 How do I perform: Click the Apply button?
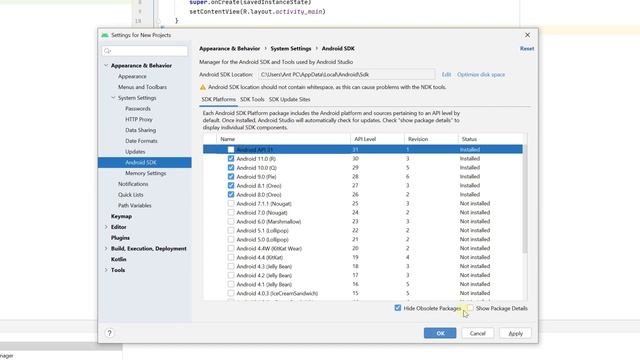516,333
